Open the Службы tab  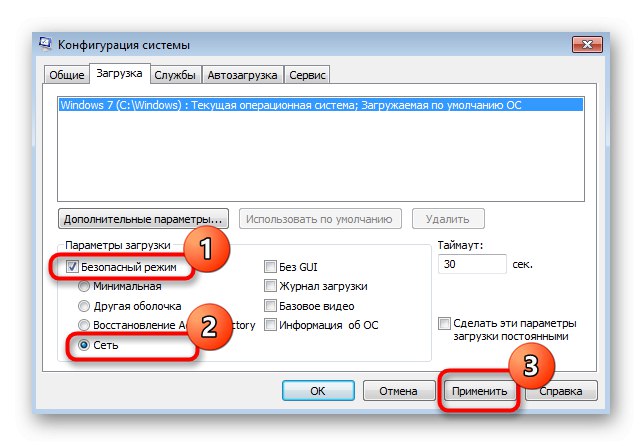pos(175,75)
